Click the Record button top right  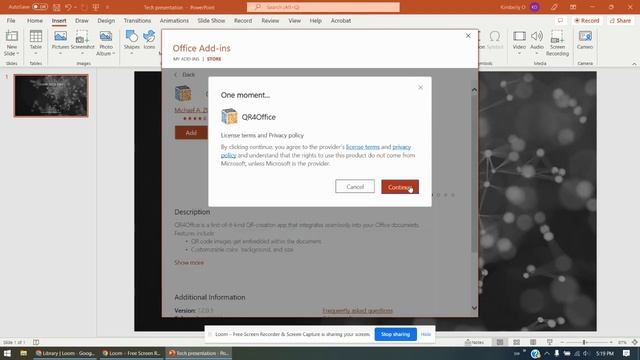pyautogui.click(x=587, y=20)
